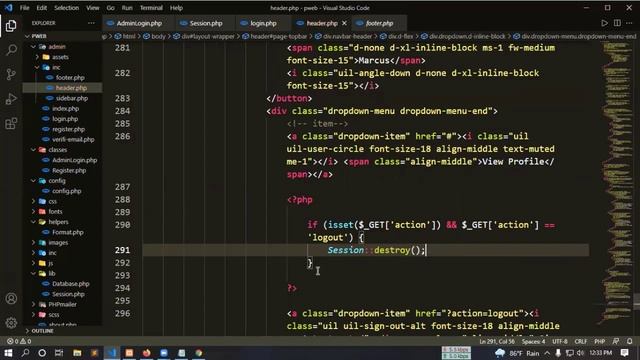Image resolution: width=640 pixels, height=360 pixels.
Task: Switch to Chrome in the taskbar
Action: tap(199, 353)
